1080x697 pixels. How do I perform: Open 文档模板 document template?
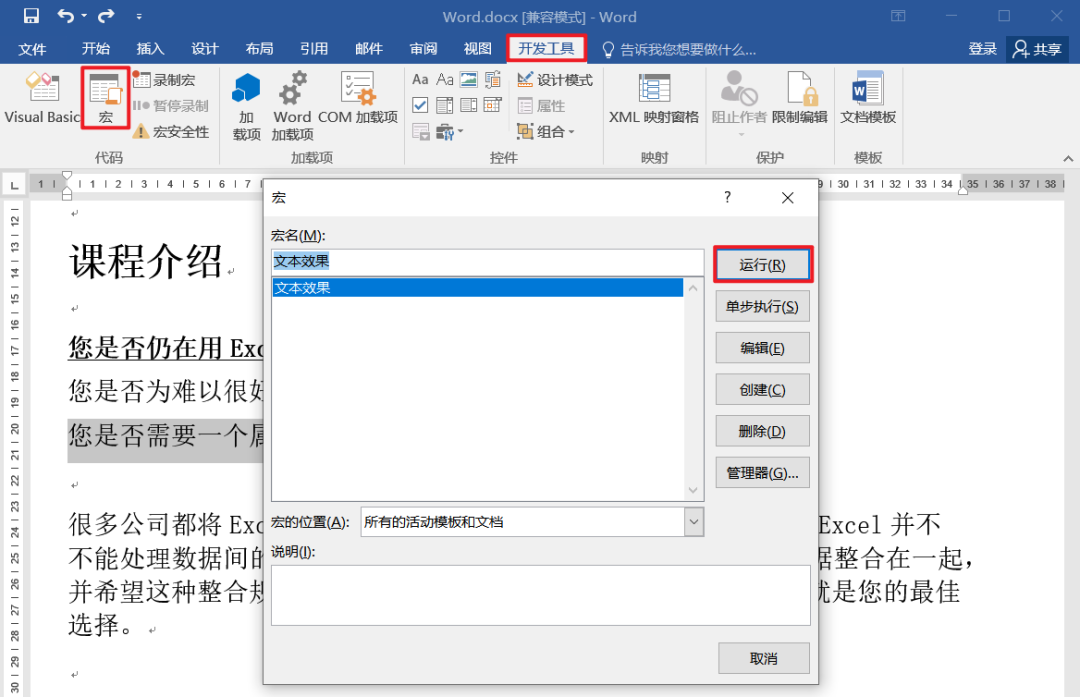point(868,98)
